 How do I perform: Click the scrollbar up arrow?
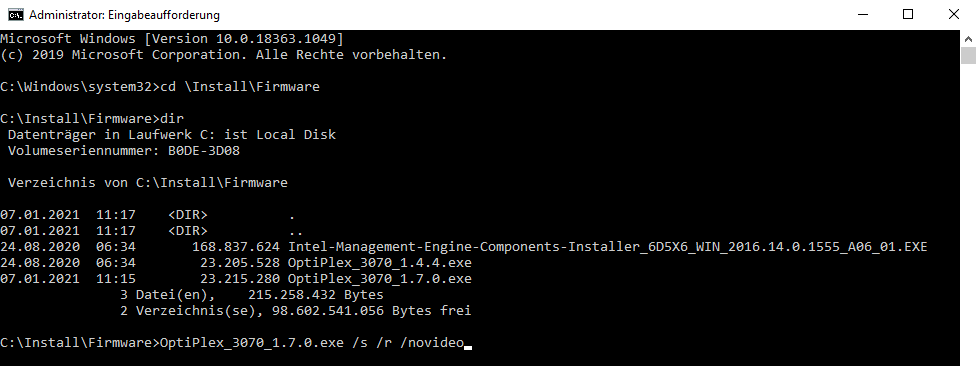point(968,37)
